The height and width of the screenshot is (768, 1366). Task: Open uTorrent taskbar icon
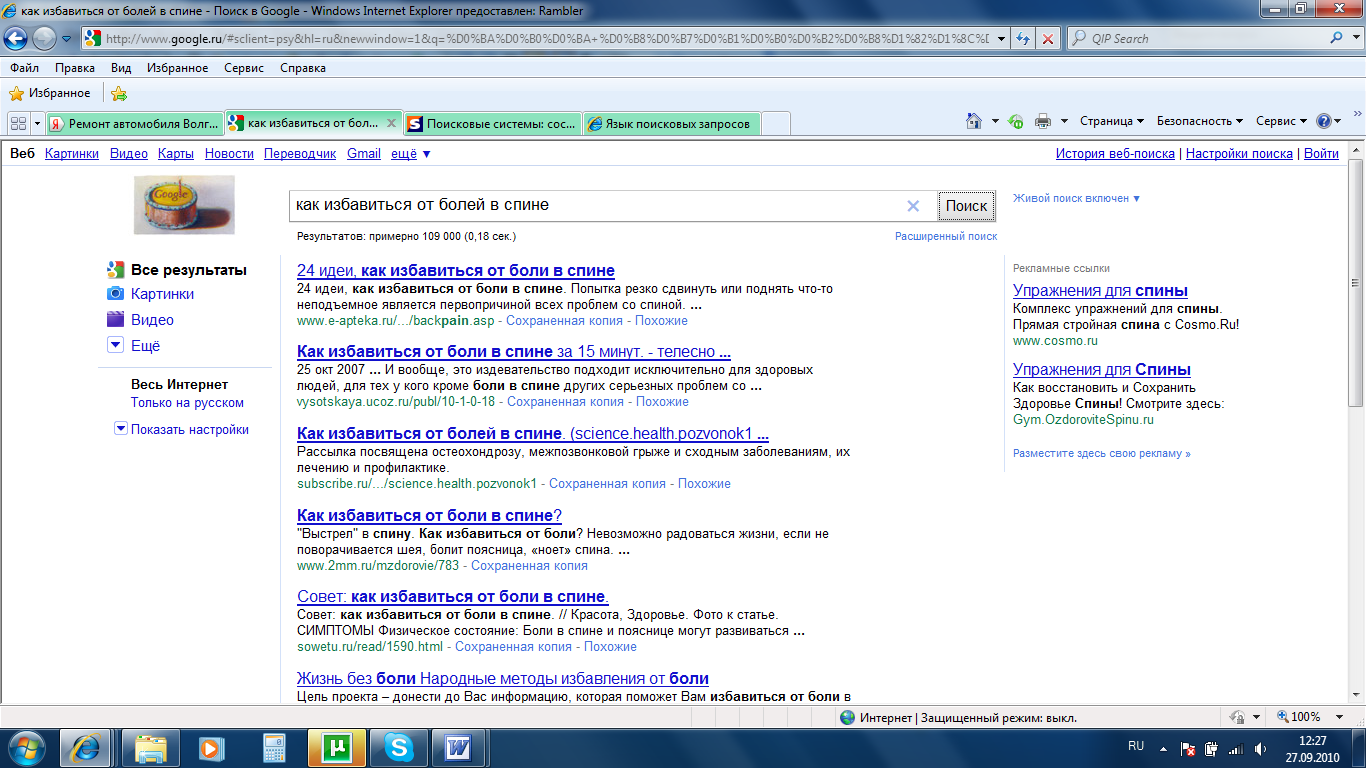(x=337, y=747)
